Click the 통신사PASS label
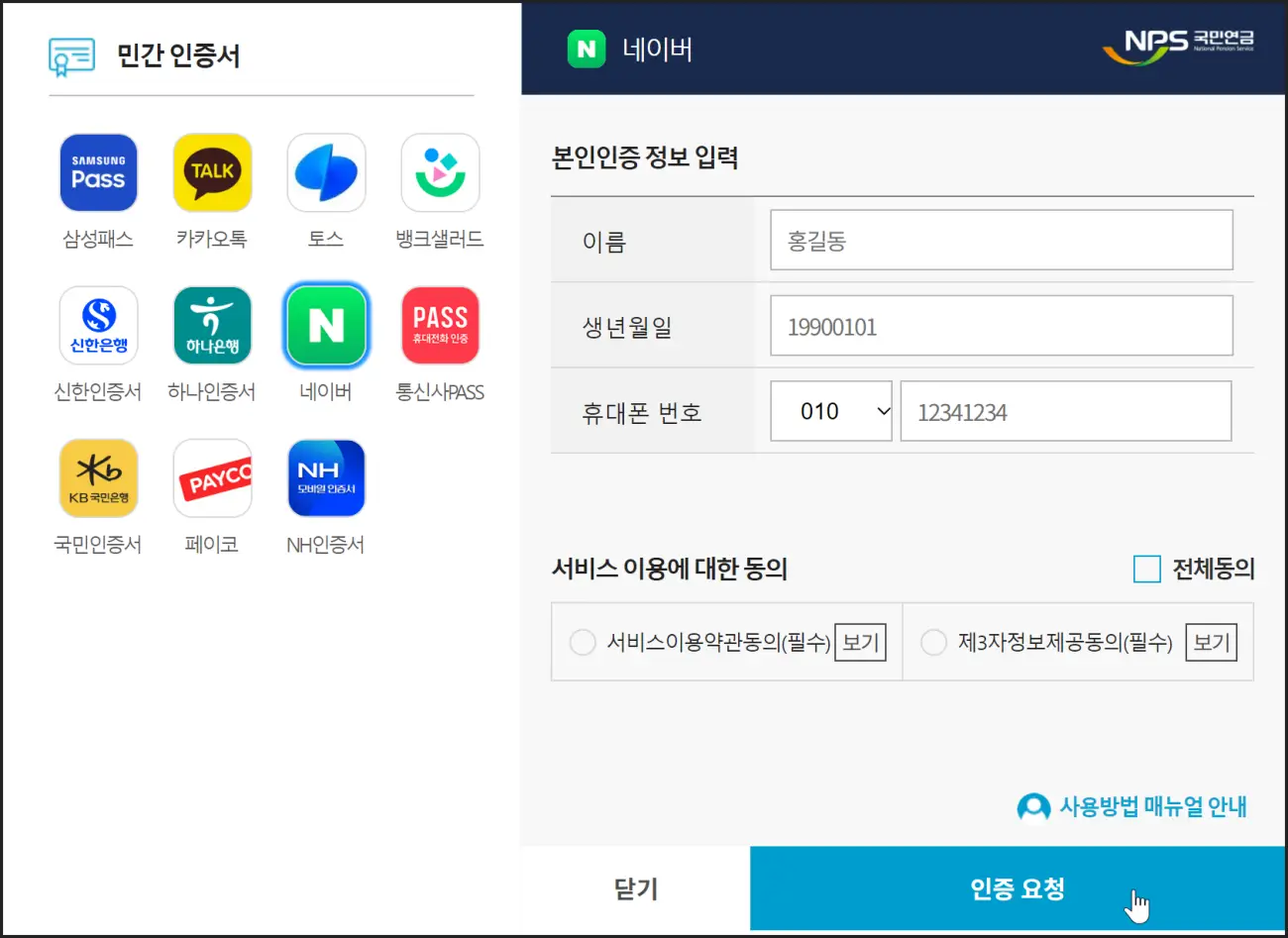 tap(440, 391)
